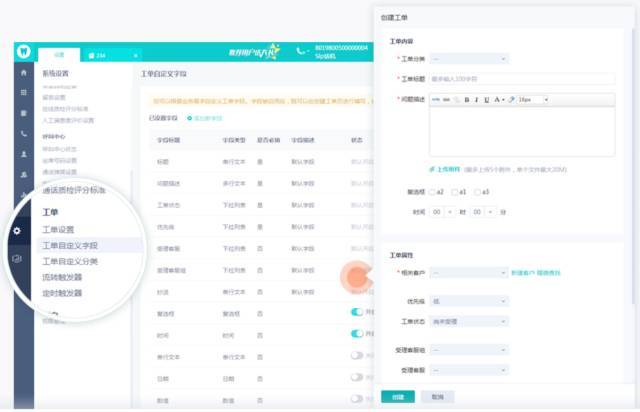
Task: Click the first green link beside 相关客户
Action: click(522, 273)
